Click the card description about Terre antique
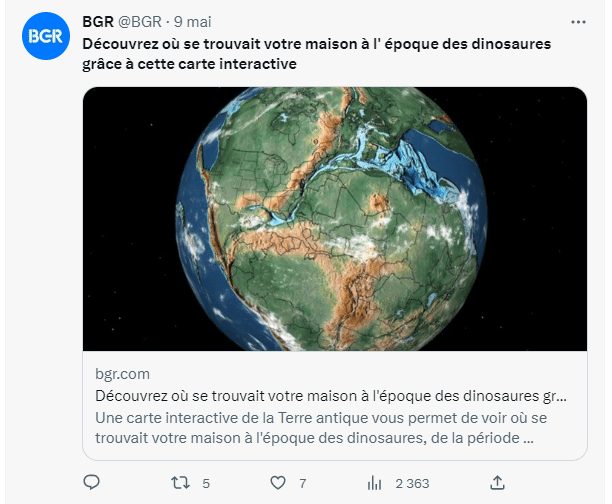This screenshot has width=612, height=504. click(x=321, y=428)
